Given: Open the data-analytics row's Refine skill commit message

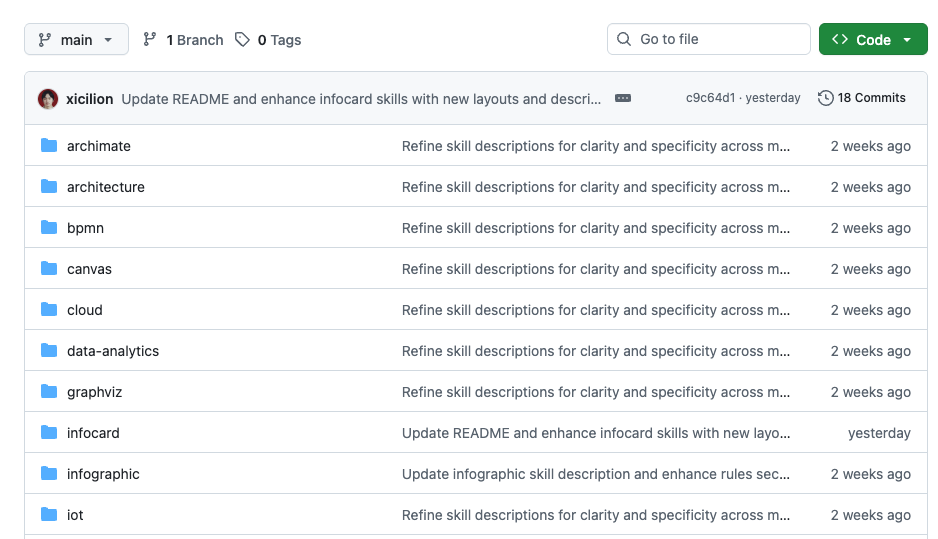Looking at the screenshot, I should coord(596,351).
